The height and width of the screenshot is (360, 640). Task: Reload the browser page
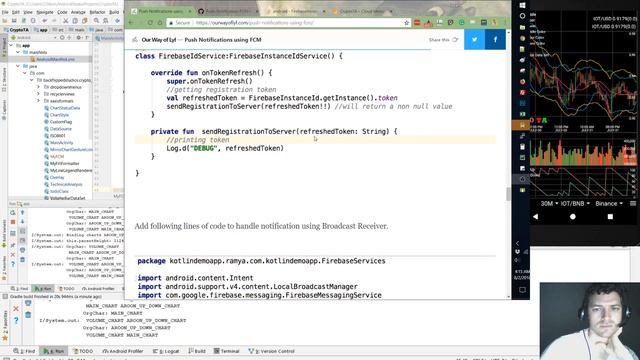tap(150, 23)
